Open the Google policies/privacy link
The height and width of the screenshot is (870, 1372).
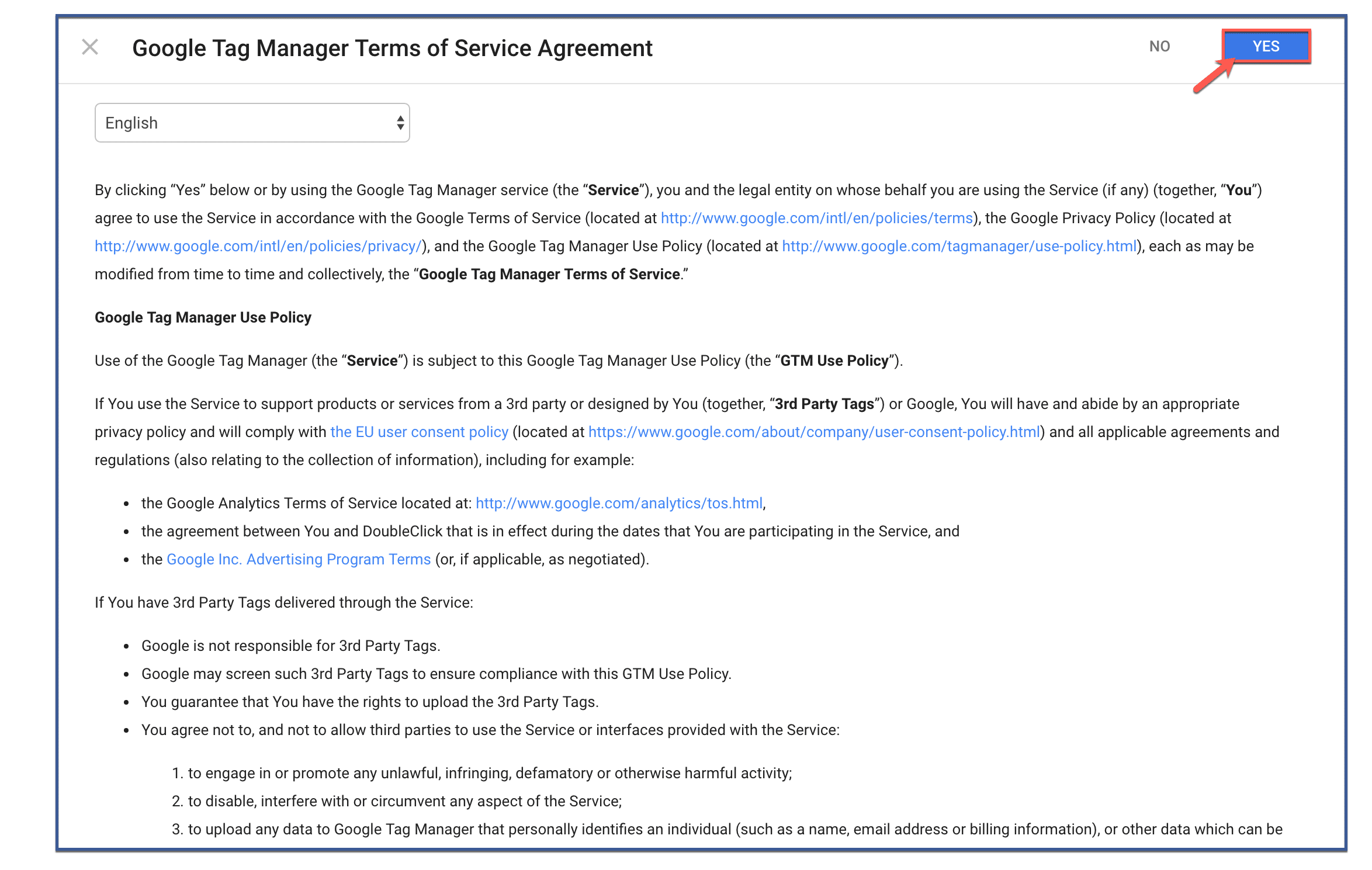(258, 246)
